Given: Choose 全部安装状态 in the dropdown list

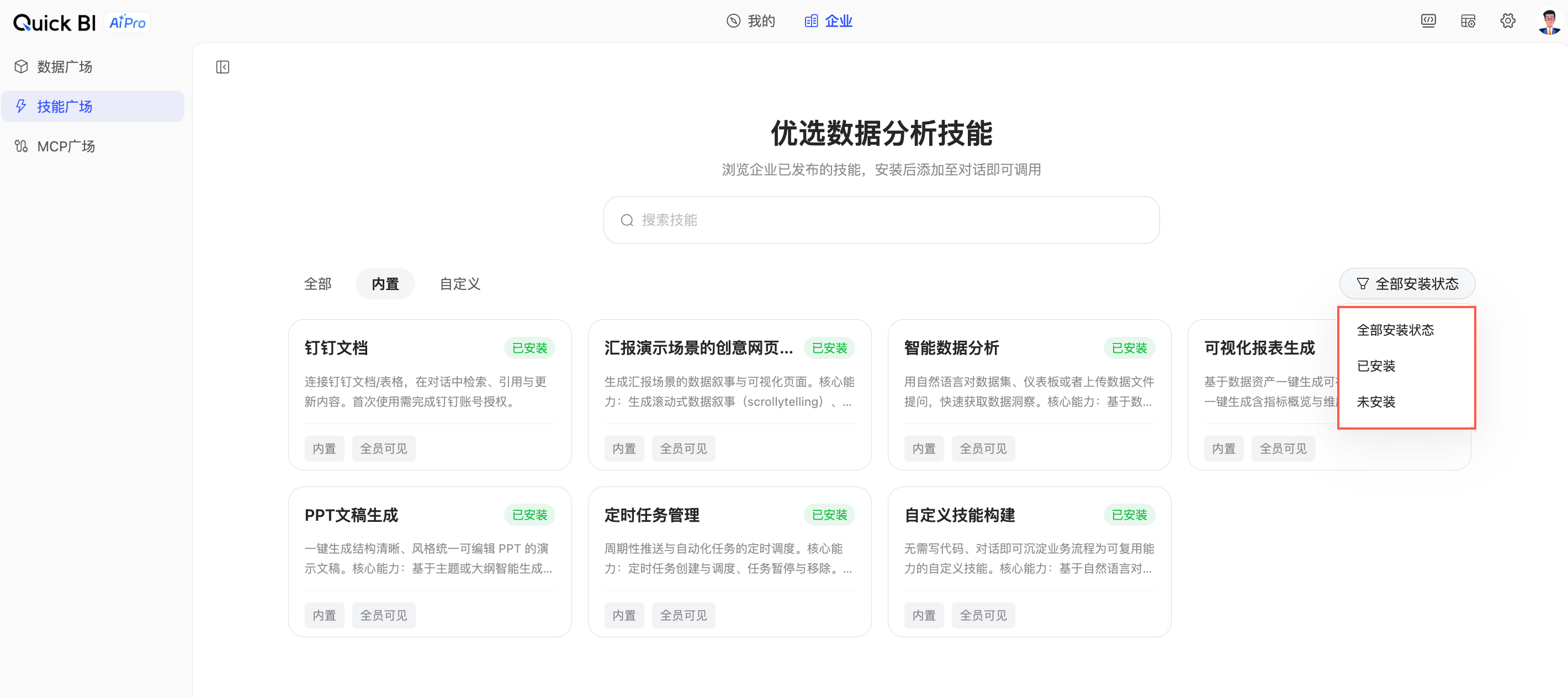Looking at the screenshot, I should click(x=1395, y=330).
